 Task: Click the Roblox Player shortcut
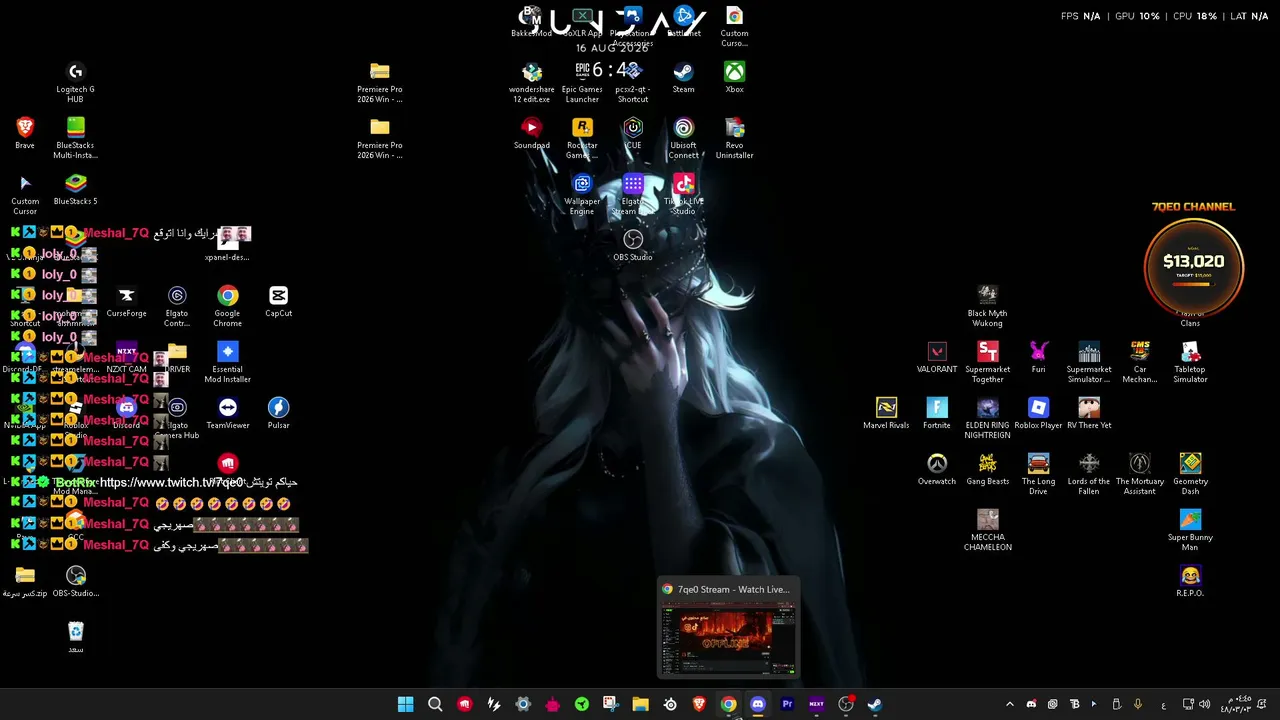1038,413
